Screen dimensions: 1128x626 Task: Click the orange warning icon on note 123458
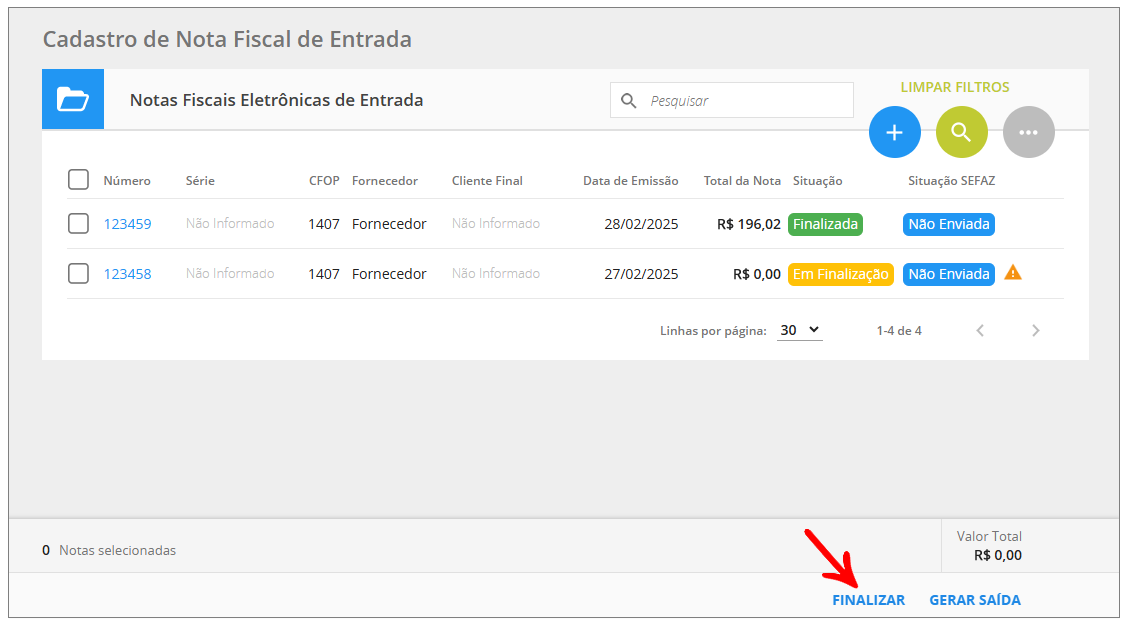tap(1013, 273)
